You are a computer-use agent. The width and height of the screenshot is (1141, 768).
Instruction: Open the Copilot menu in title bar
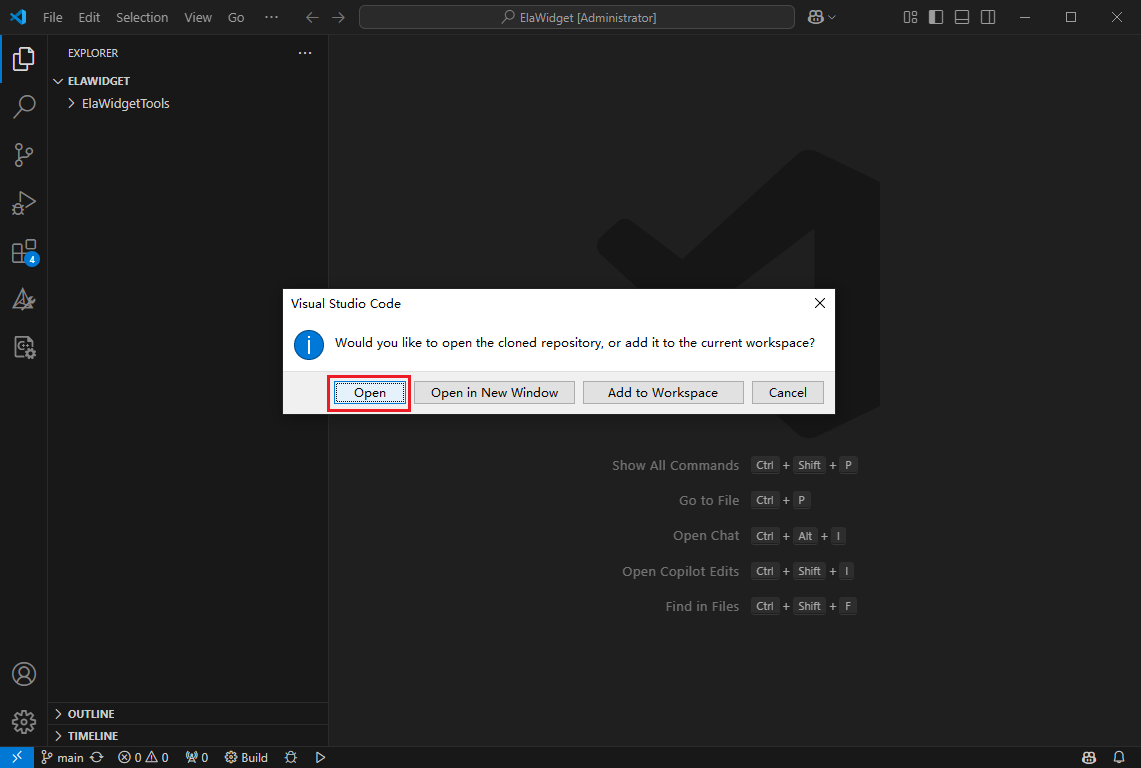coord(822,17)
